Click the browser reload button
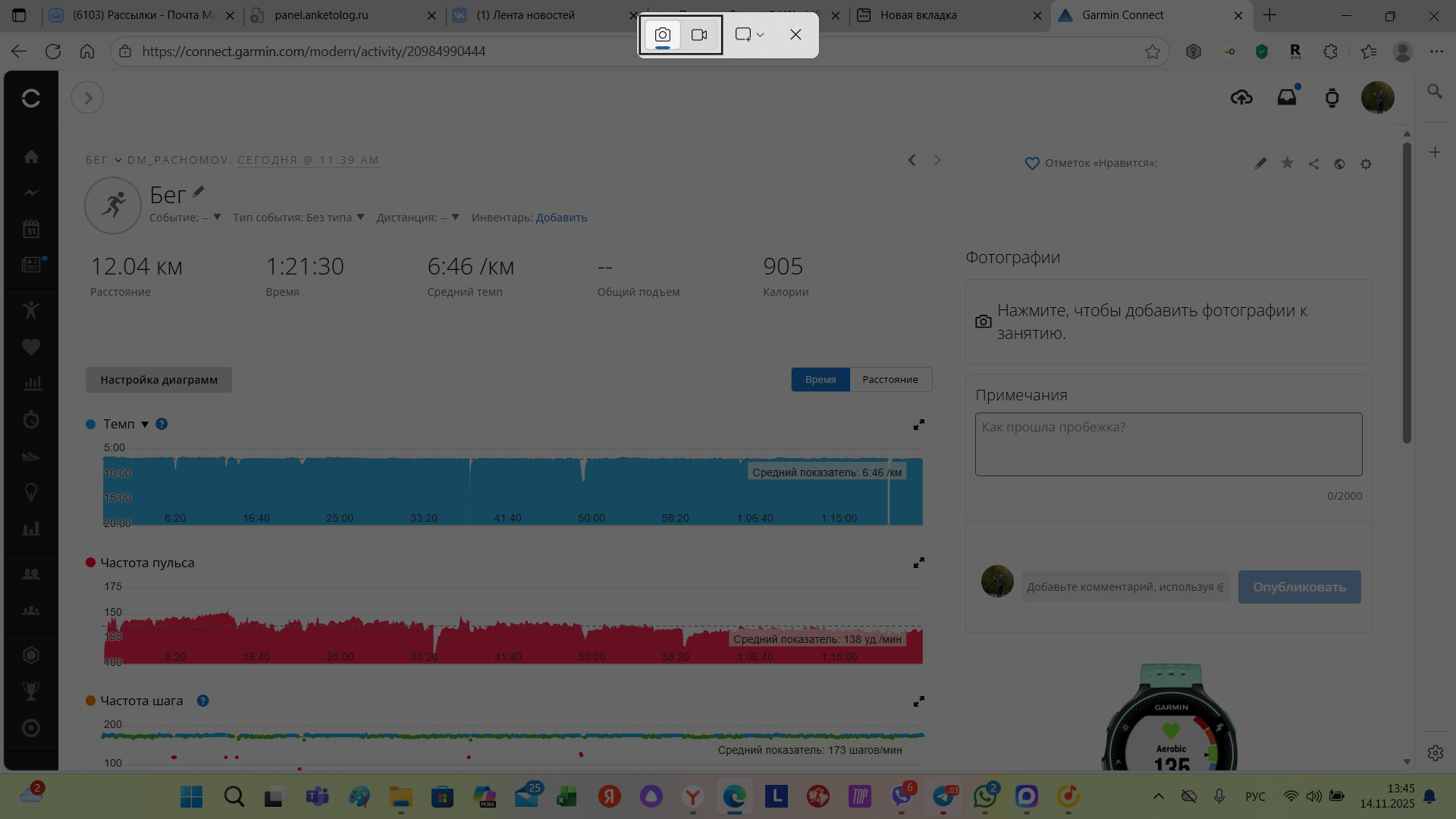This screenshot has height=819, width=1456. pos(53,52)
